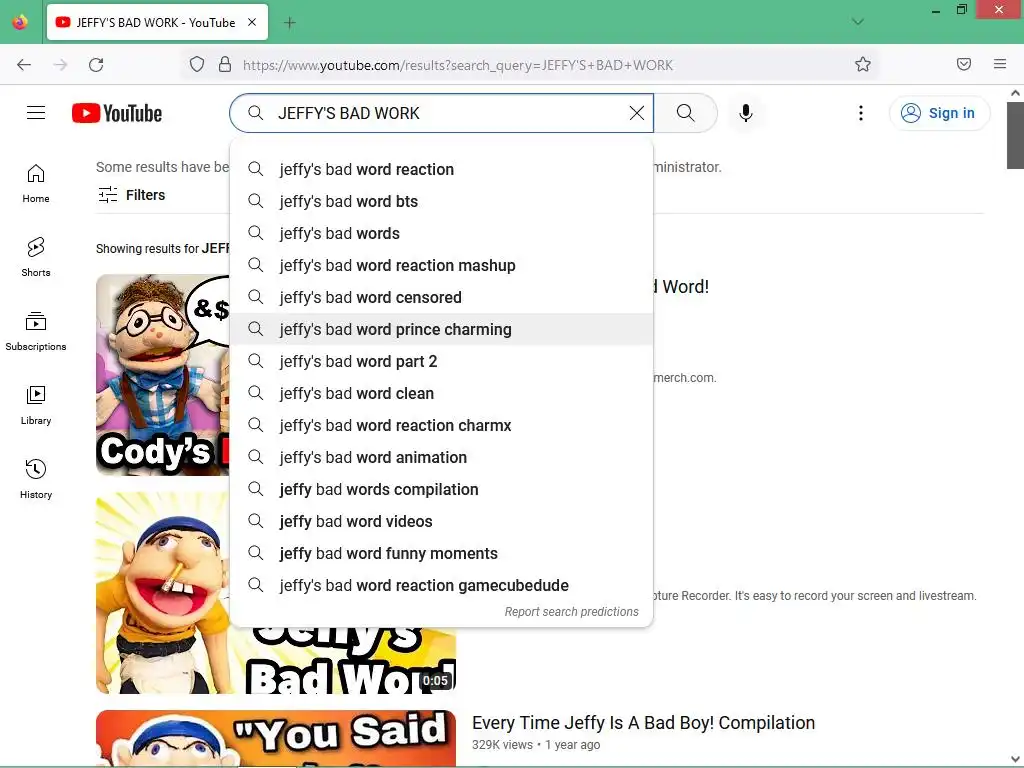This screenshot has height=768, width=1024.
Task: Open Library in the sidebar
Action: pyautogui.click(x=36, y=406)
